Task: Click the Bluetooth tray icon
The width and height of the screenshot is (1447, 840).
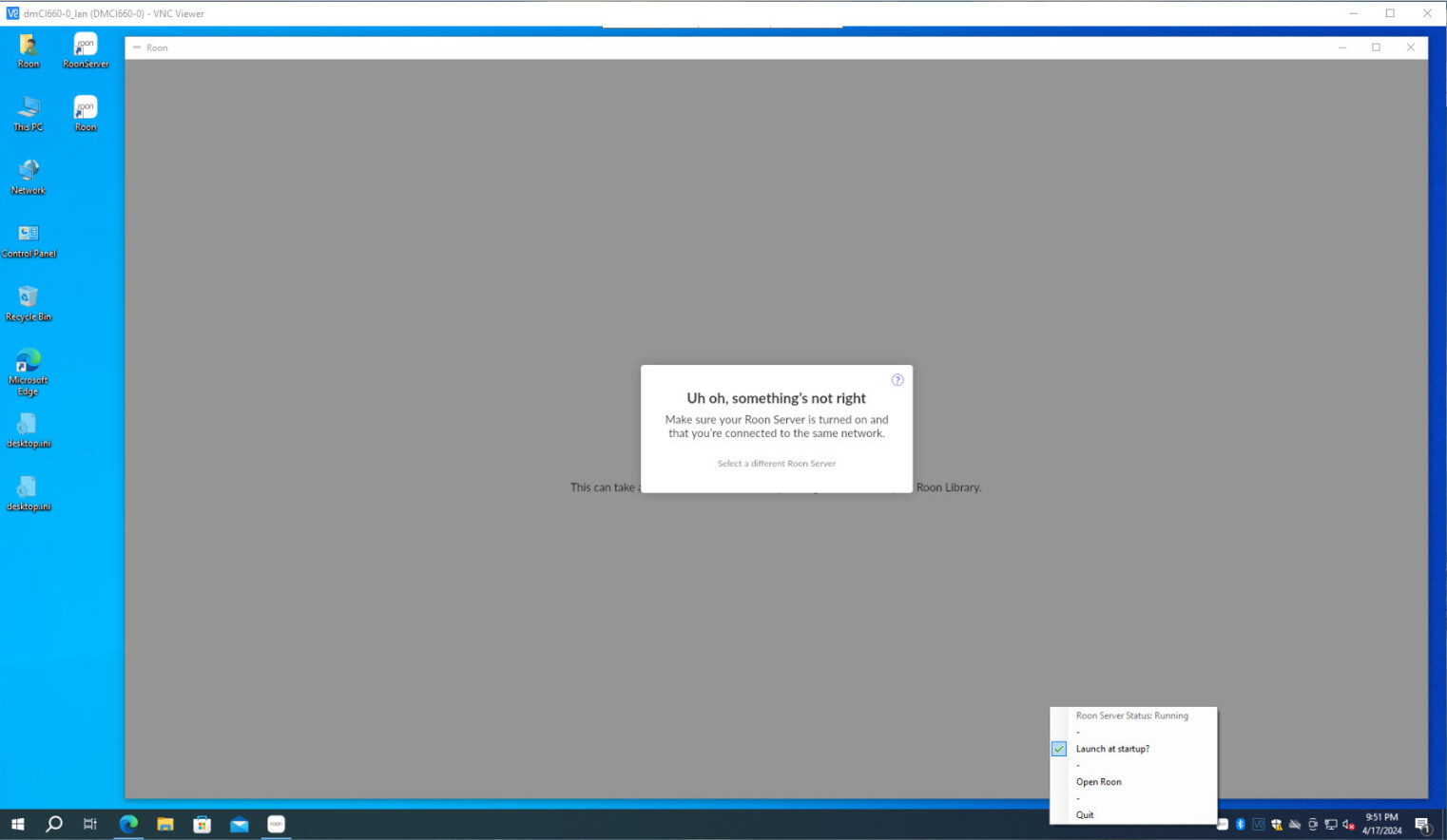Action: pyautogui.click(x=1241, y=824)
